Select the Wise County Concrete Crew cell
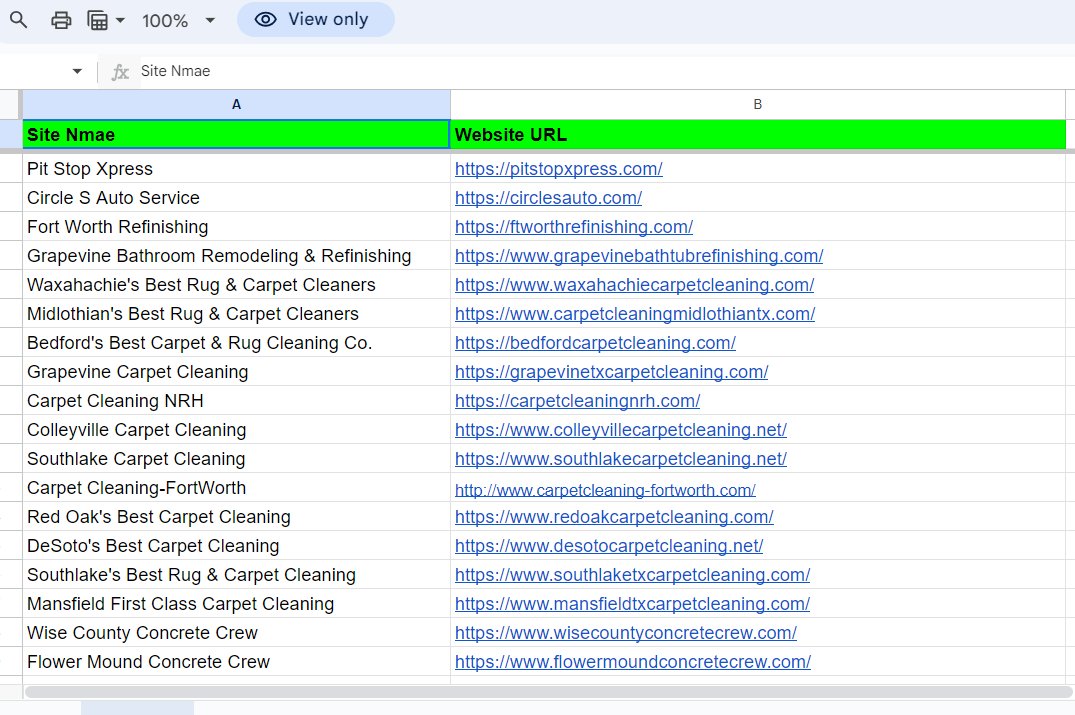The width and height of the screenshot is (1075, 715). (237, 633)
